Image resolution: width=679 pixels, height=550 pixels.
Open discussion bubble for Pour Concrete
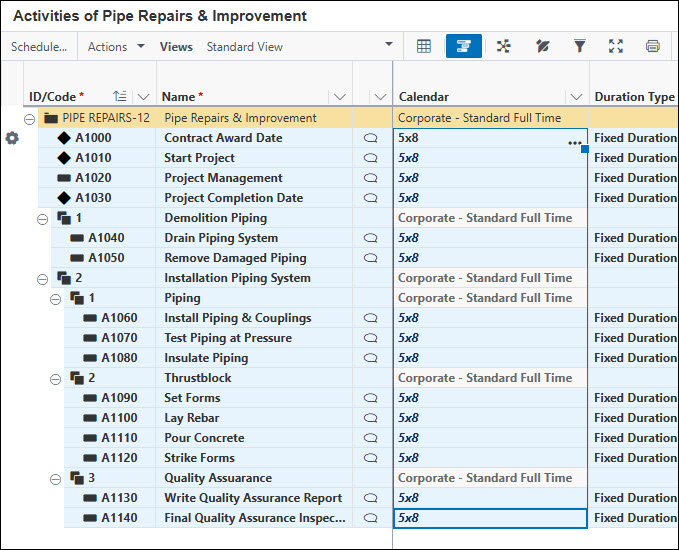pos(371,438)
